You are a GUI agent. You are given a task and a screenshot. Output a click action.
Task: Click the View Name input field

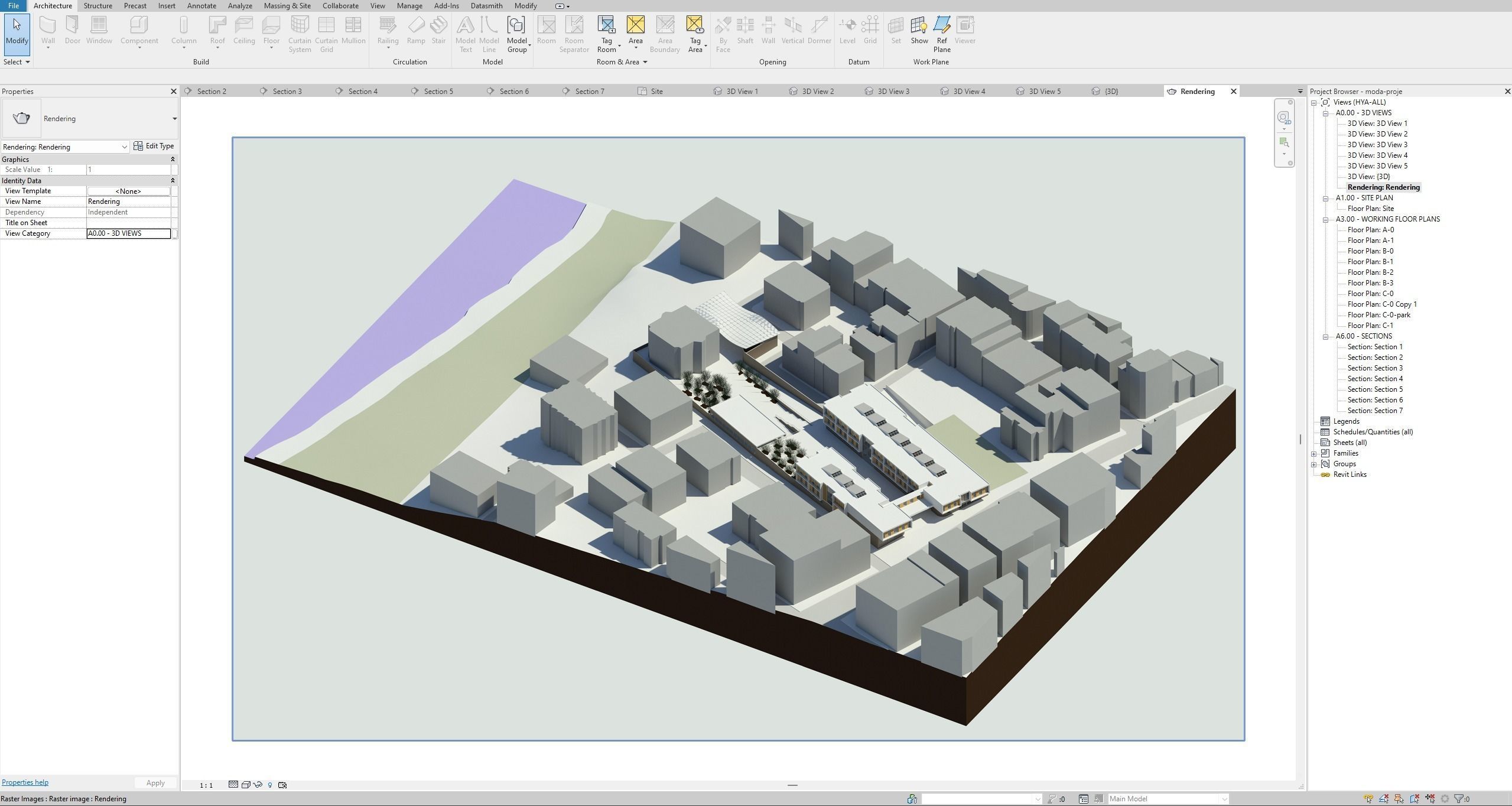[x=128, y=201]
